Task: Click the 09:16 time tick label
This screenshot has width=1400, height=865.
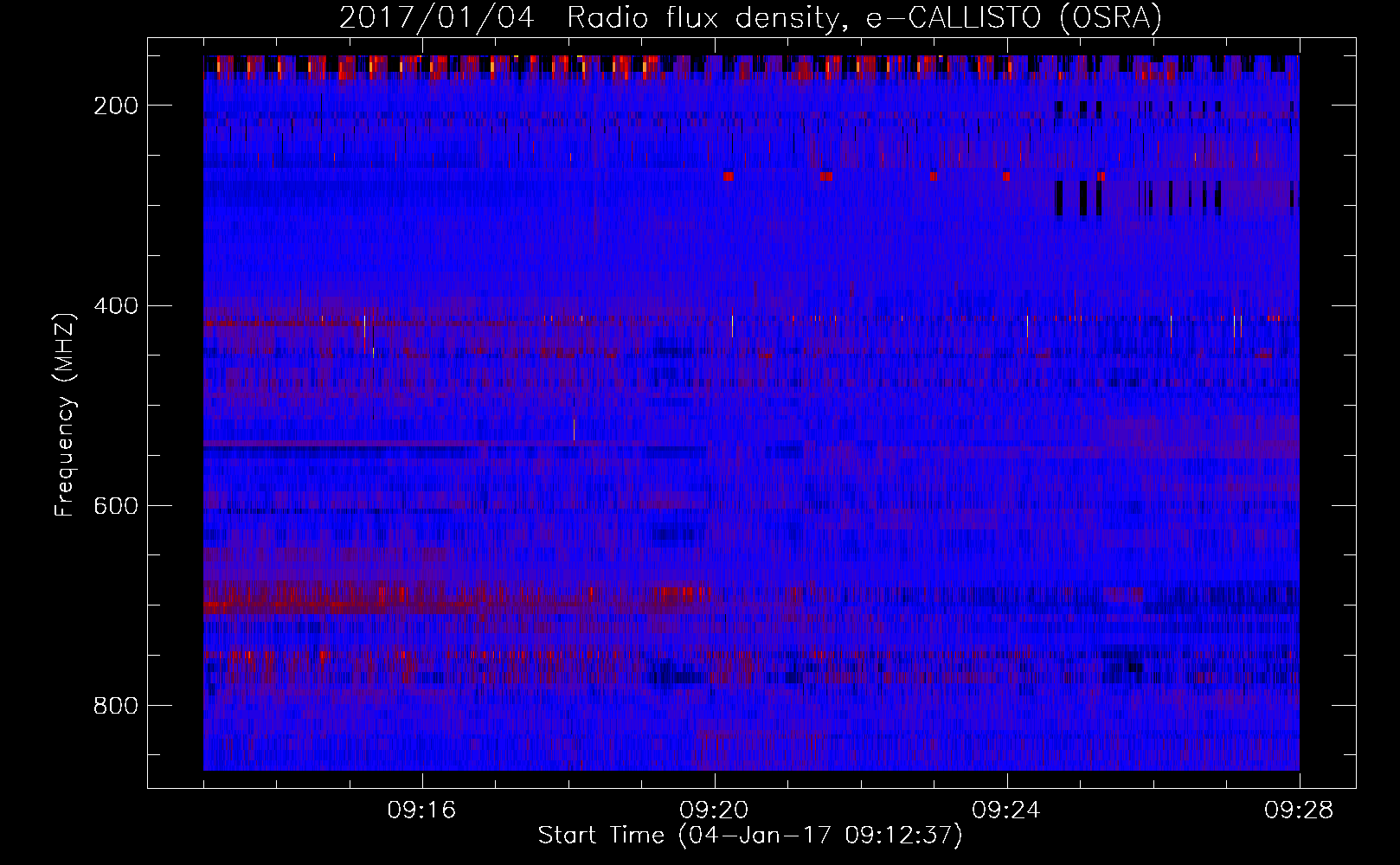Action: [421, 811]
